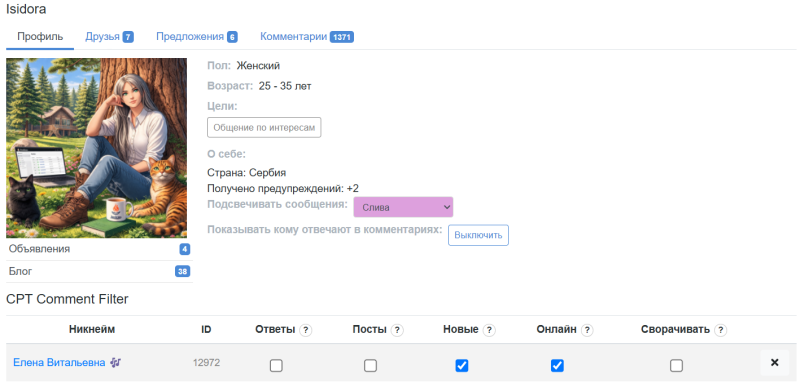Viewport: 800px width, 383px height.
Task: Open help icon next to Посты column
Action: click(x=397, y=330)
